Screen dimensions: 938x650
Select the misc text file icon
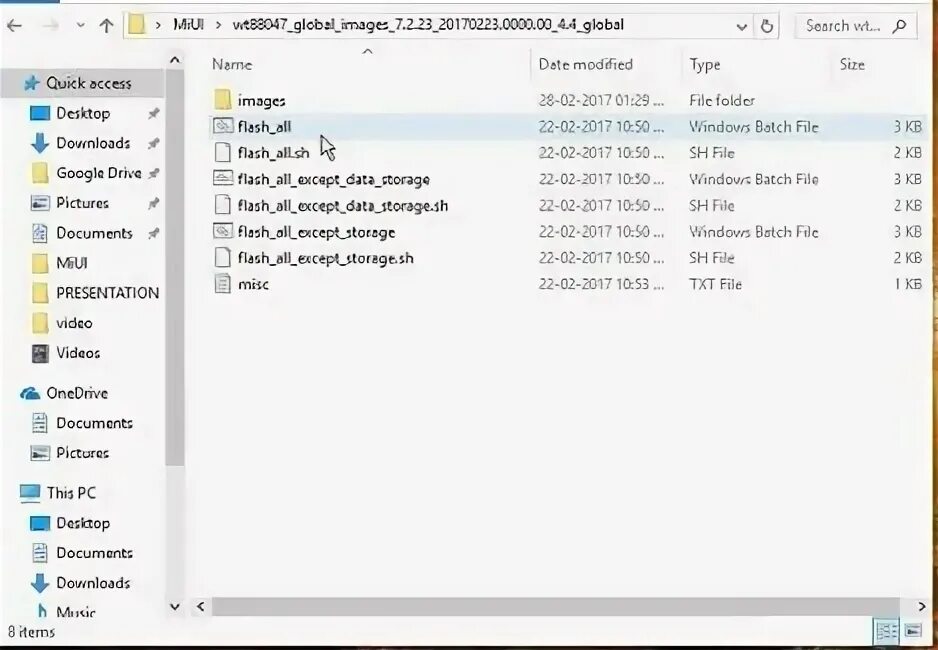point(223,283)
